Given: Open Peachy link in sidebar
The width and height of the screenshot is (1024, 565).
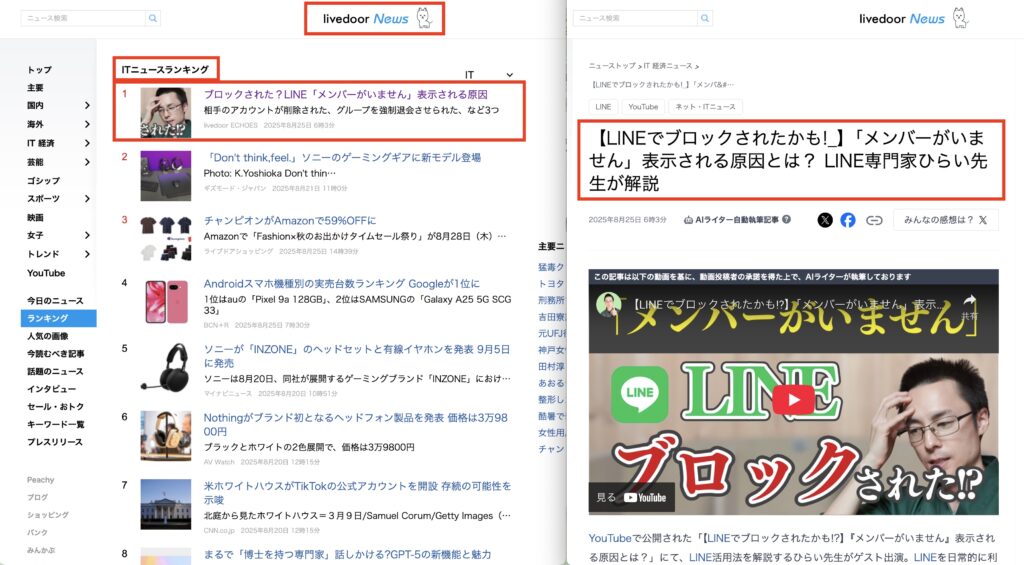Looking at the screenshot, I should (40, 479).
